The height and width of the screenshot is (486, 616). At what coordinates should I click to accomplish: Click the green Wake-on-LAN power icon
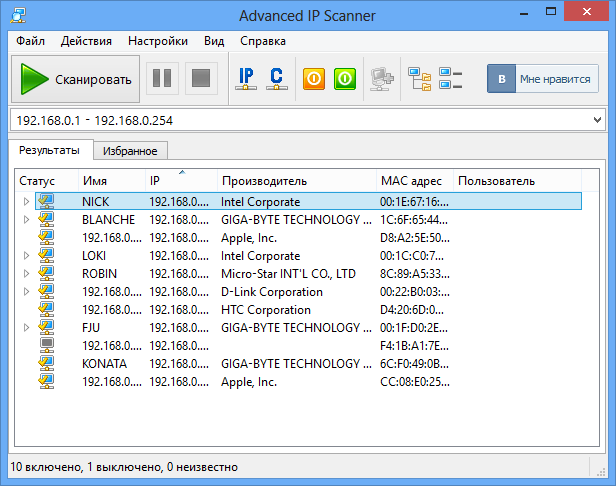coord(345,79)
